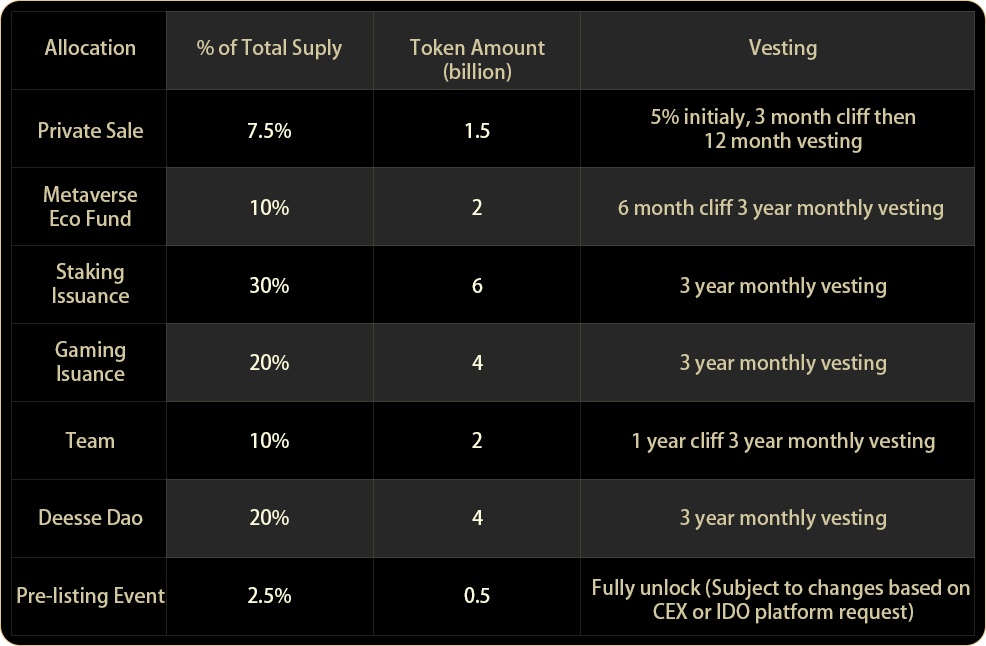
Task: Select the 1.5 token amount cell
Action: point(477,130)
